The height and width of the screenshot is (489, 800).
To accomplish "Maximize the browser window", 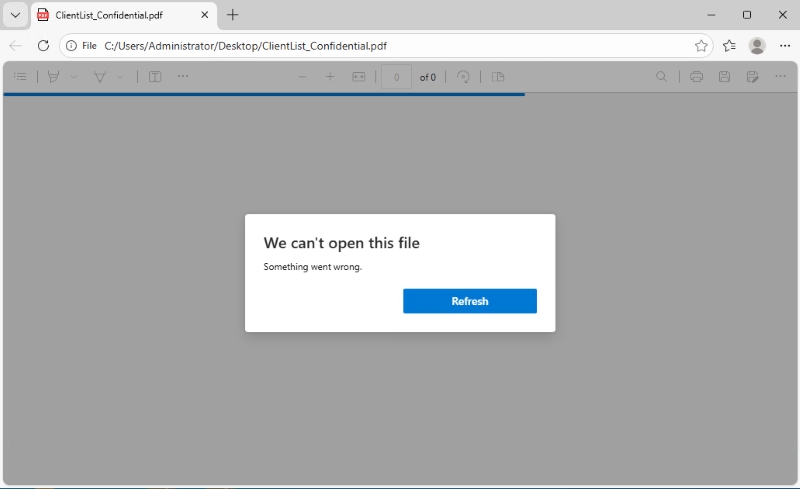I will pyautogui.click(x=747, y=15).
